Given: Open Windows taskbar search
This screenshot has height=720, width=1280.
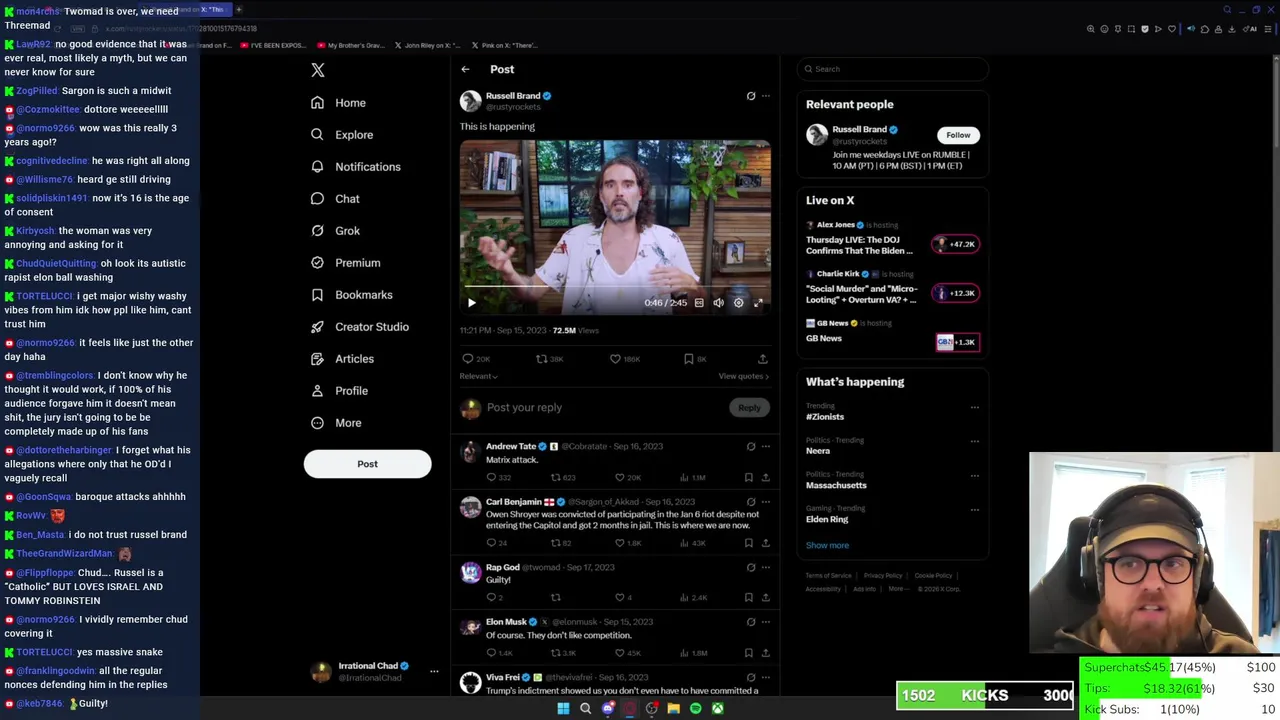Looking at the screenshot, I should pos(585,709).
